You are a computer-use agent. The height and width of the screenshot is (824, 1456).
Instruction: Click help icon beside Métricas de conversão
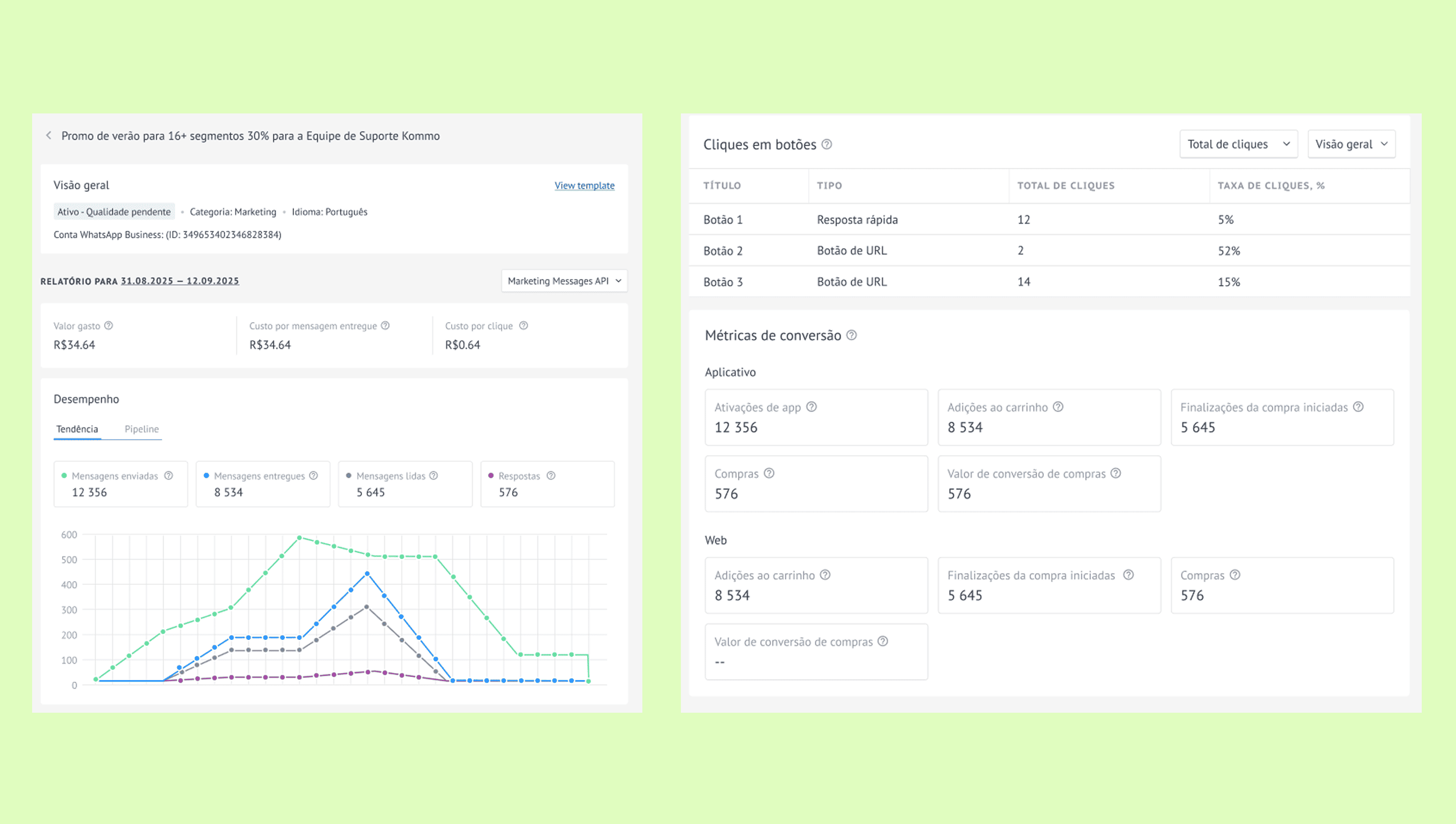click(x=852, y=335)
